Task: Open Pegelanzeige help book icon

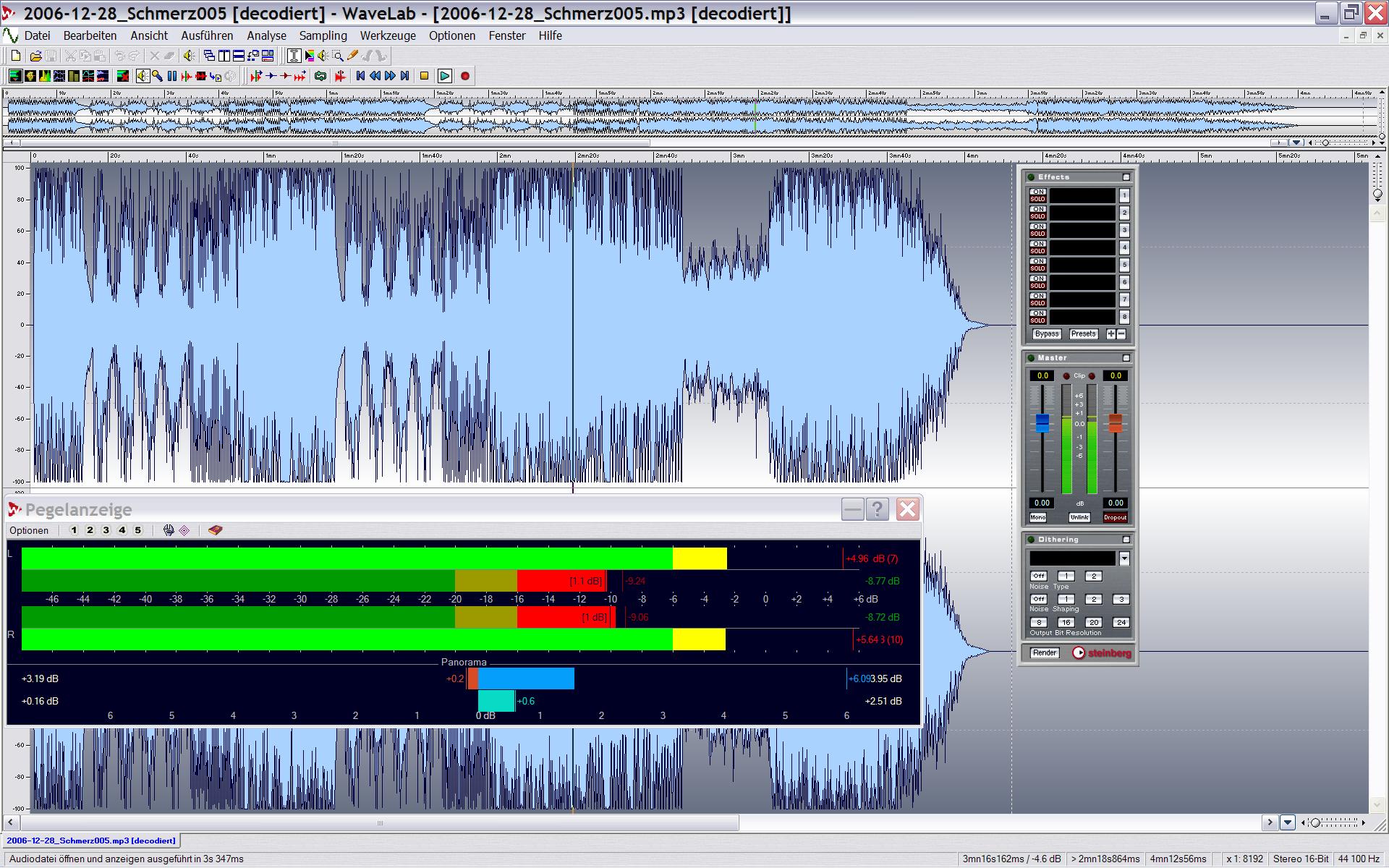Action: coord(215,530)
